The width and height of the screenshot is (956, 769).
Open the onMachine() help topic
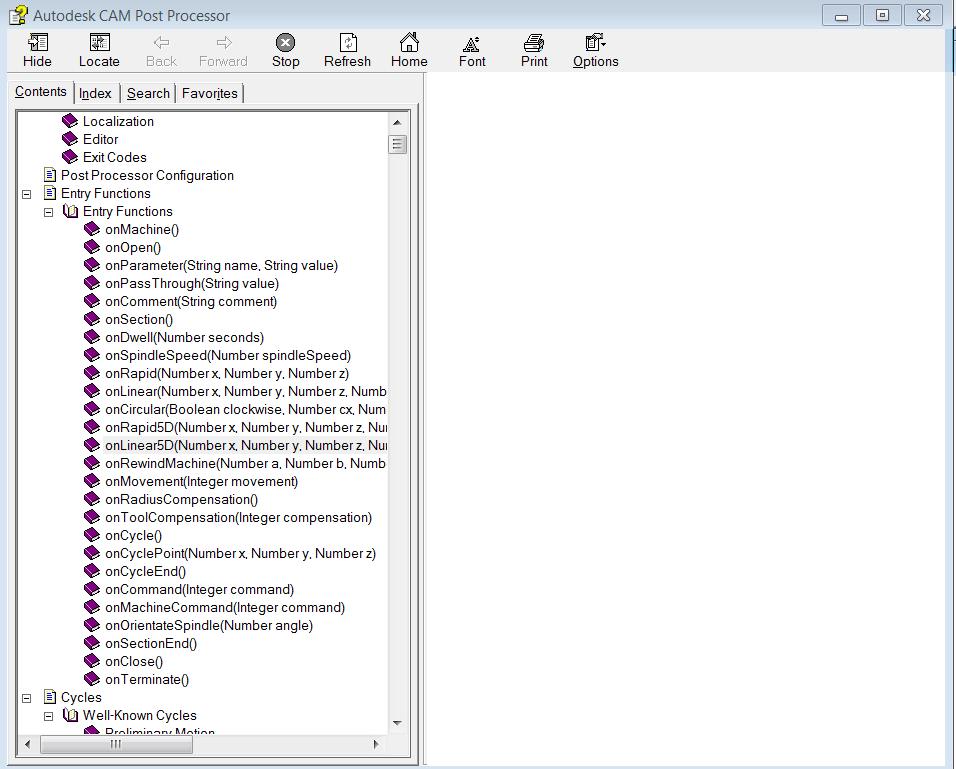[141, 229]
